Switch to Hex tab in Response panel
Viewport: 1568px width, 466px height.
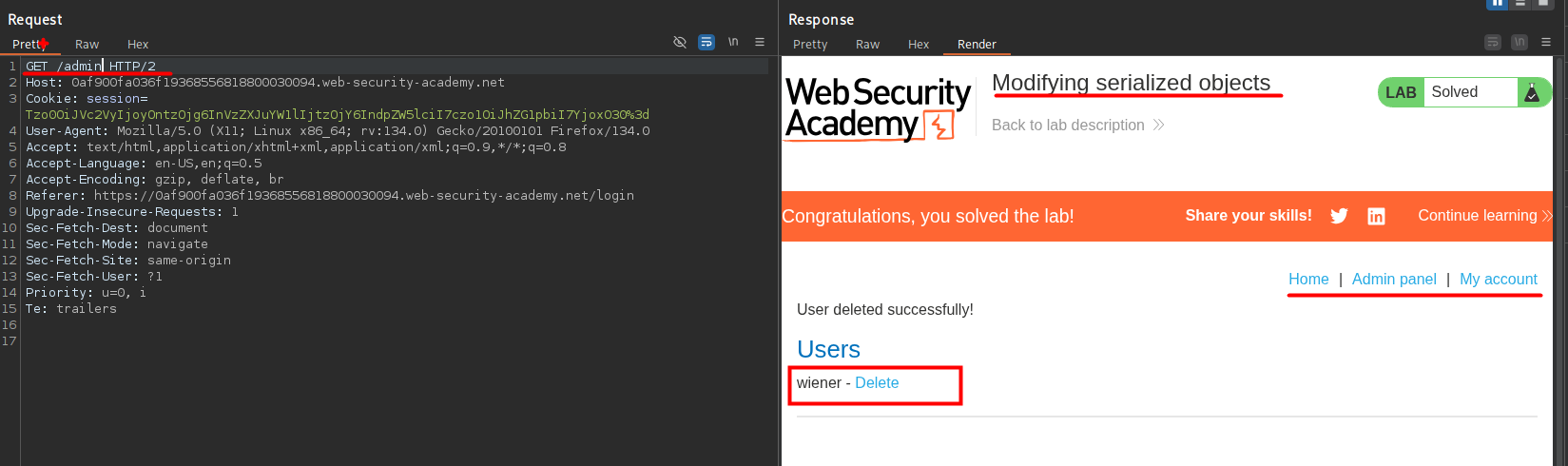(x=918, y=45)
